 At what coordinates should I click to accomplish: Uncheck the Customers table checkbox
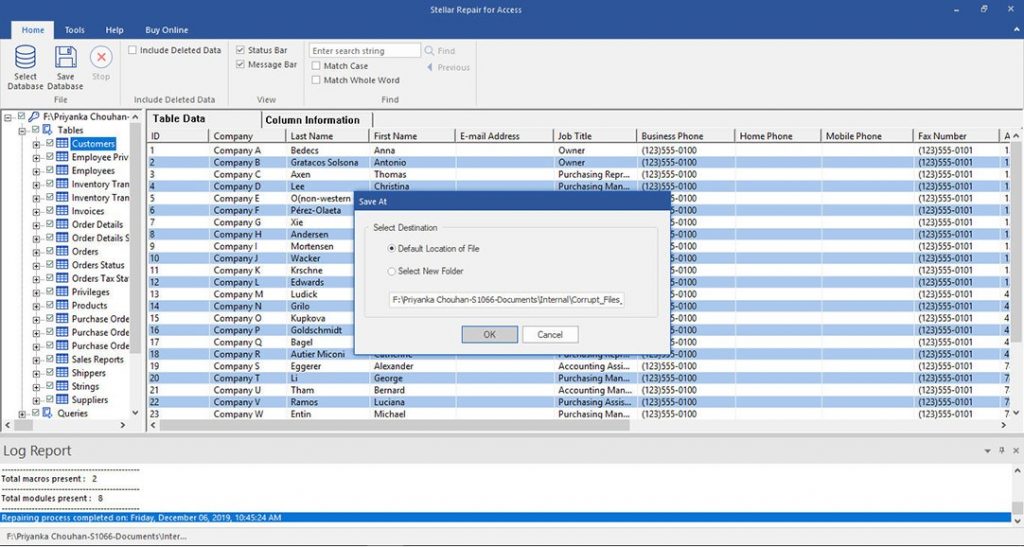(x=50, y=144)
